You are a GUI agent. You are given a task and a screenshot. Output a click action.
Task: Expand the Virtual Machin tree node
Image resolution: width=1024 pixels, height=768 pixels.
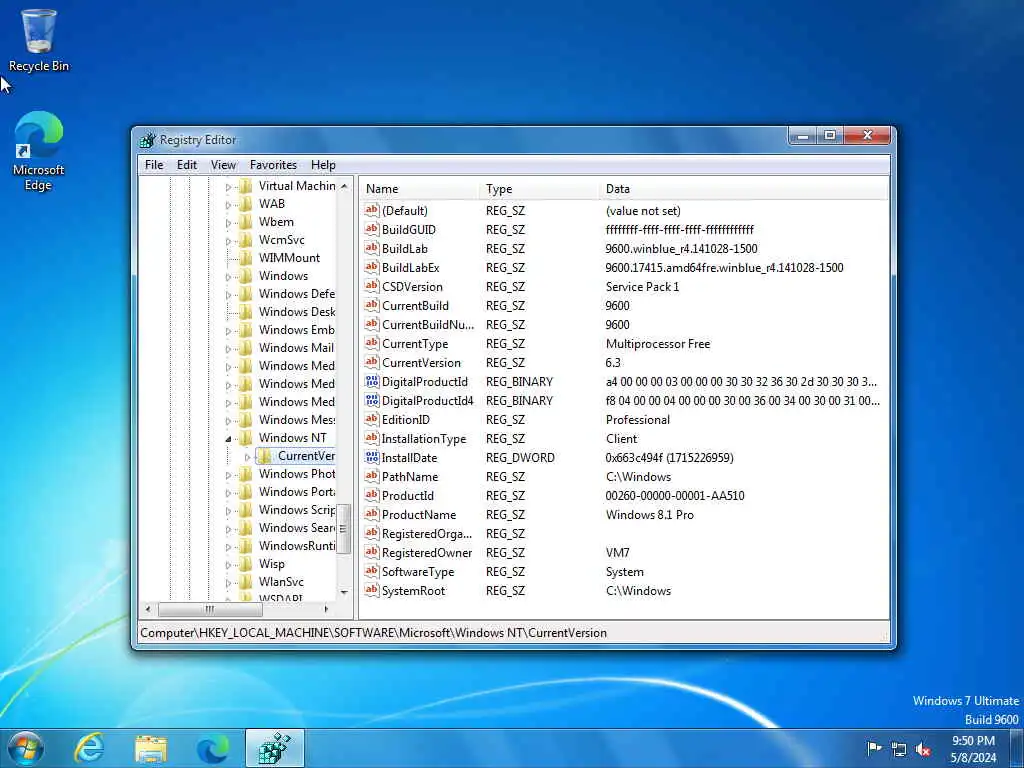pyautogui.click(x=229, y=187)
